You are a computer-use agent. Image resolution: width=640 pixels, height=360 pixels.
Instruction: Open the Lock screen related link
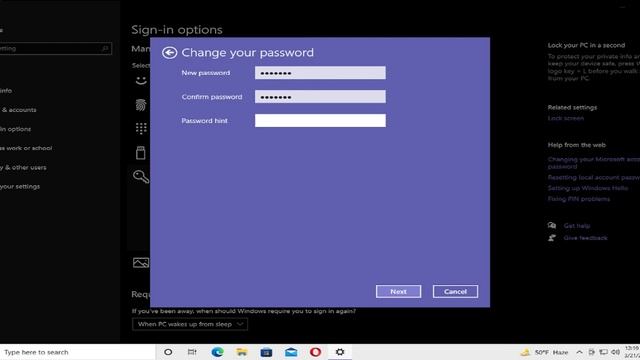(x=566, y=118)
